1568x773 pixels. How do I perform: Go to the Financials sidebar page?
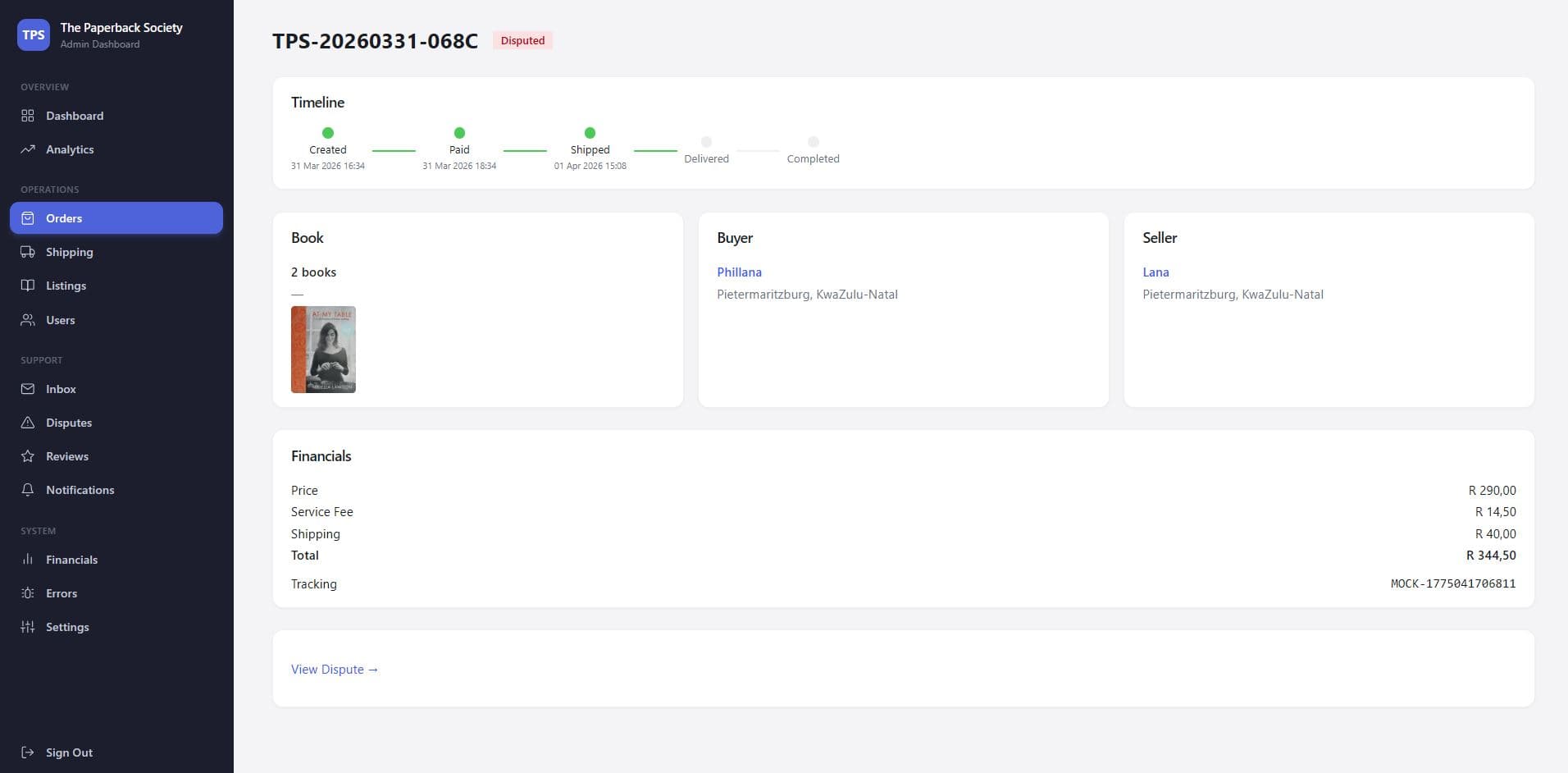71,560
